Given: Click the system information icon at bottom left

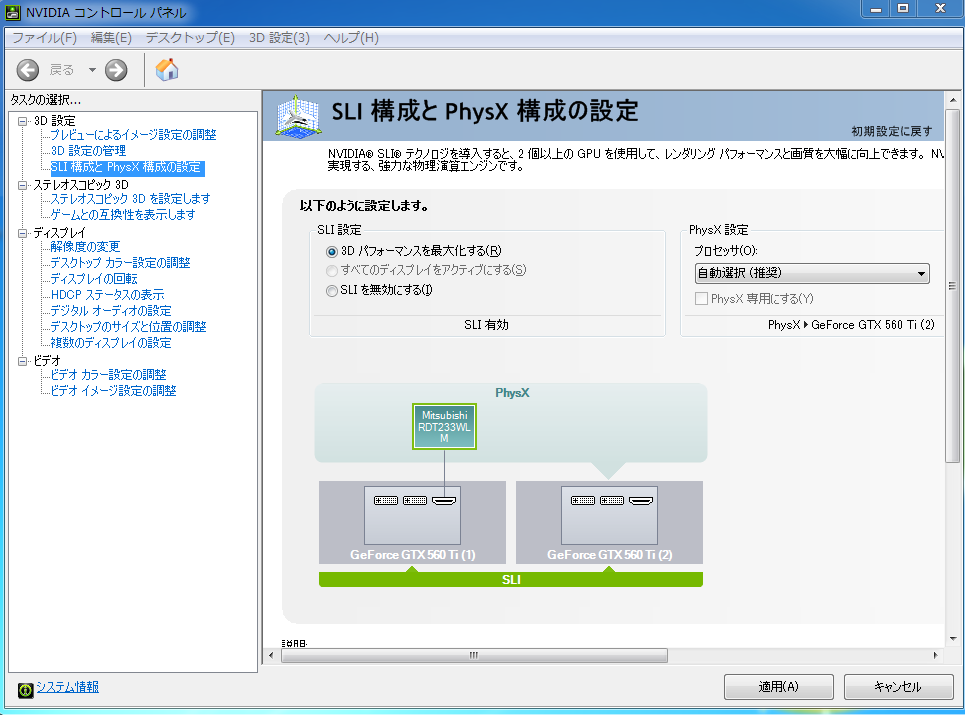Looking at the screenshot, I should [25, 690].
